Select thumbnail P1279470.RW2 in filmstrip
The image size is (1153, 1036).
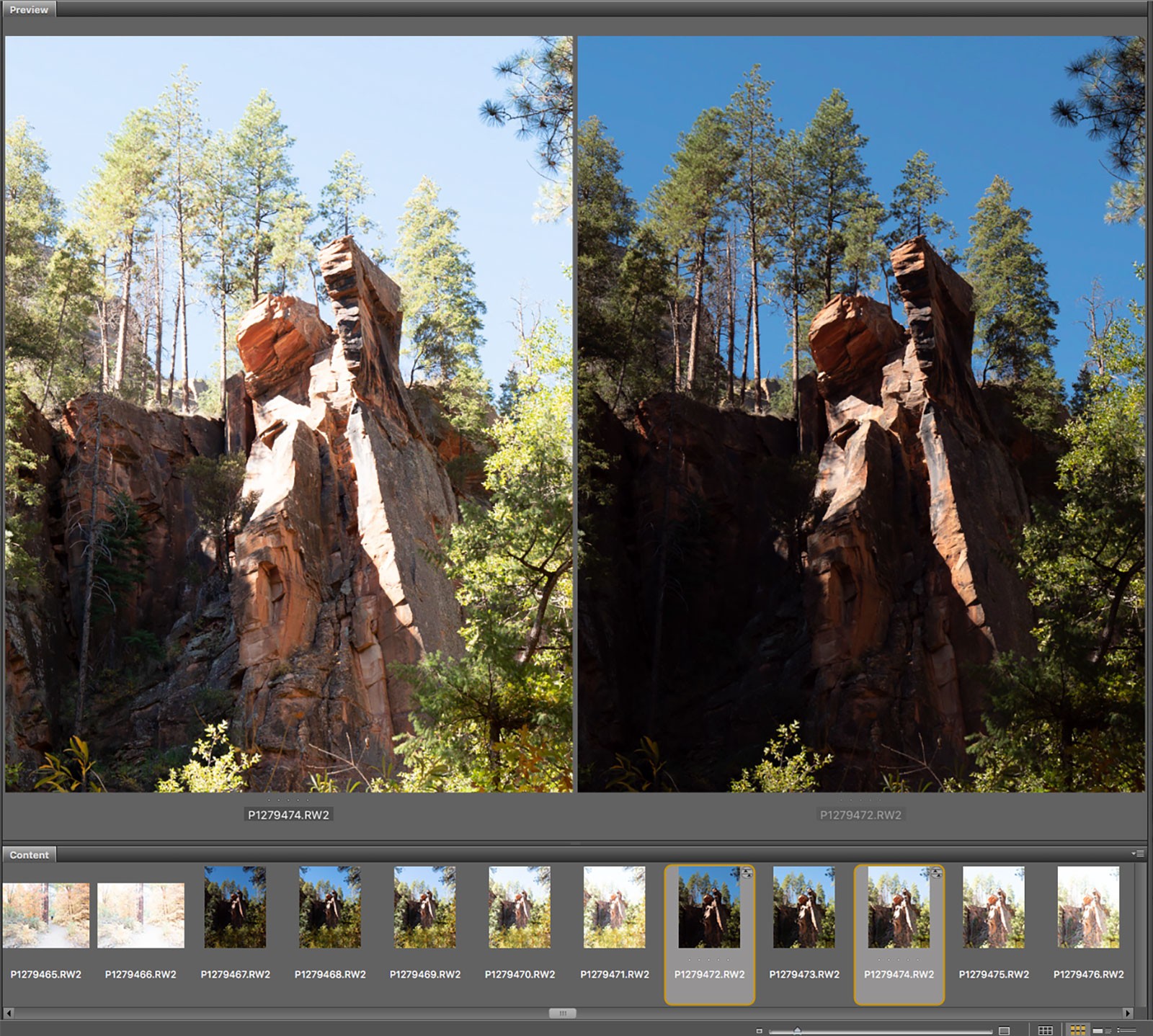pyautogui.click(x=520, y=907)
